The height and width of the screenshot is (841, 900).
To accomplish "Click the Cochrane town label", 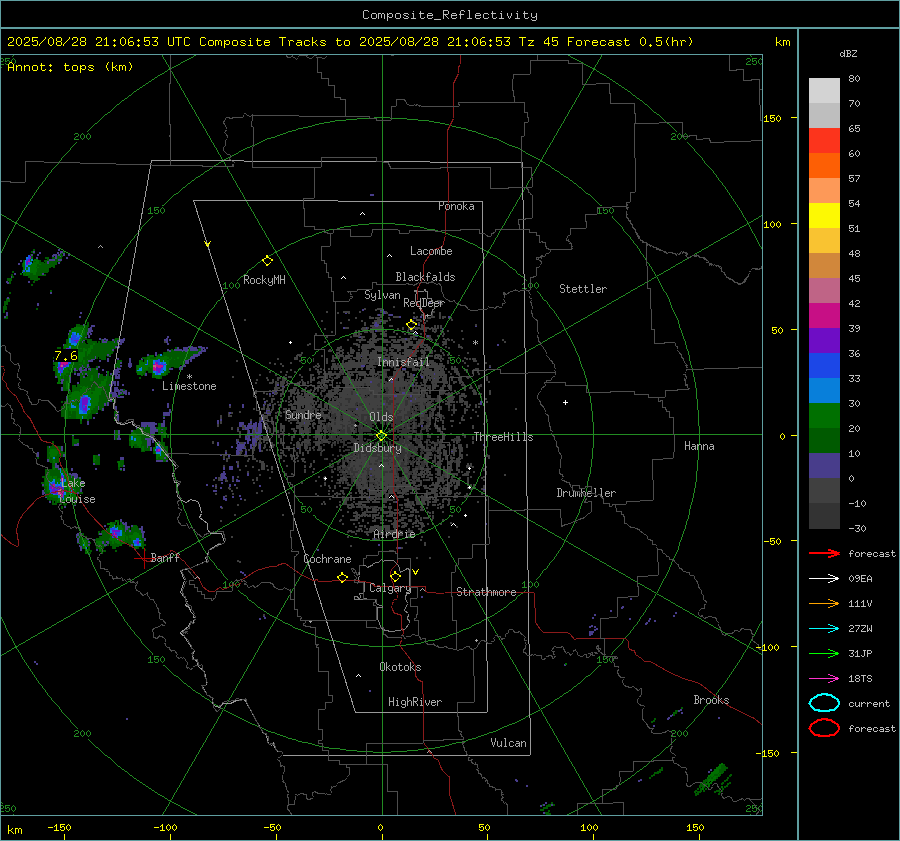I will 327,559.
